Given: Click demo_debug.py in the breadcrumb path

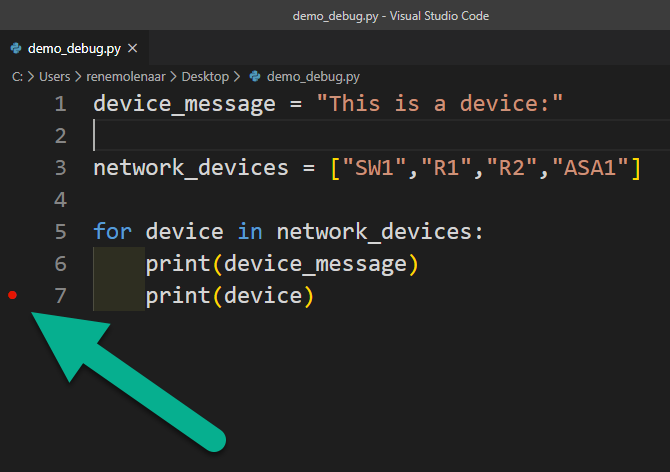Looking at the screenshot, I should click(313, 76).
